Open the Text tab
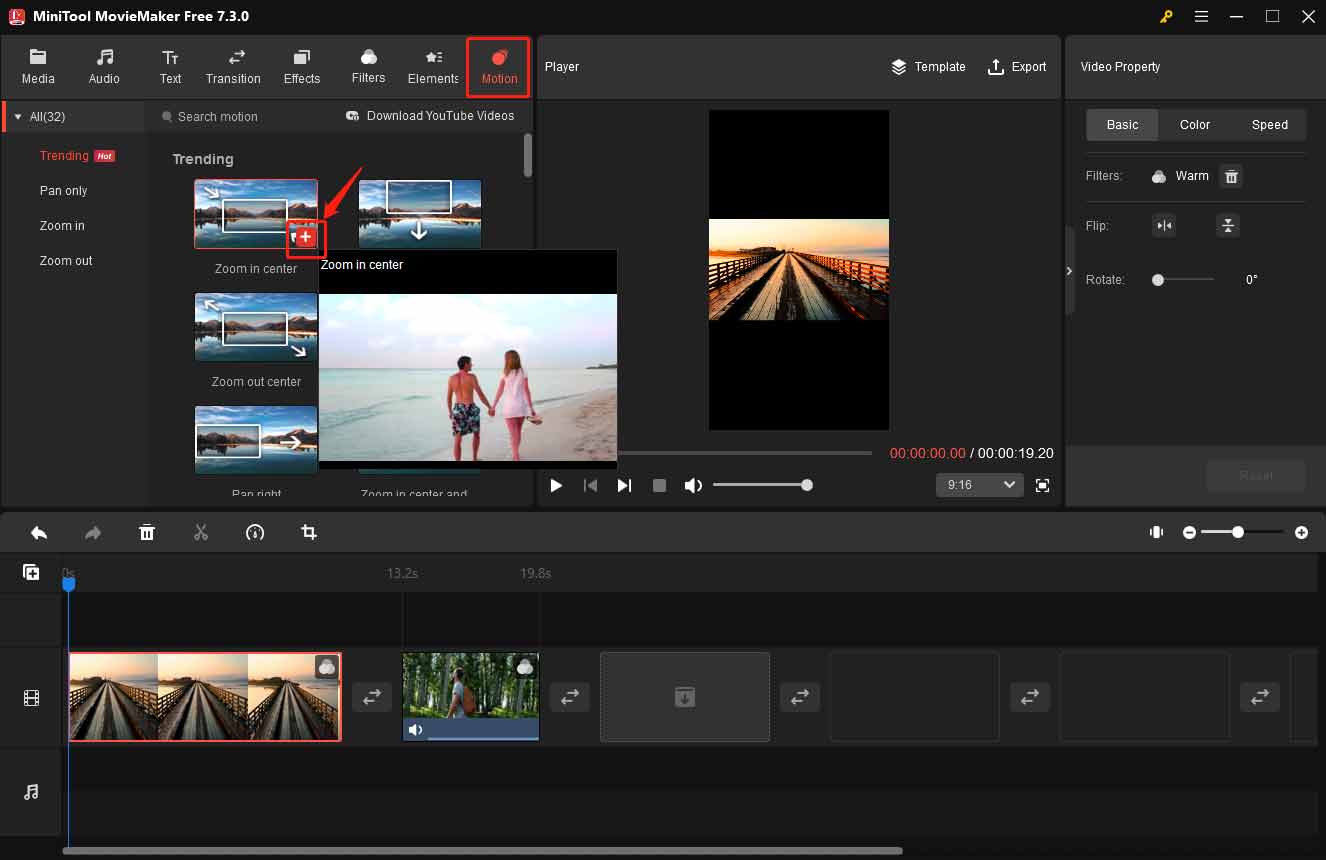Viewport: 1326px width, 860px height. point(171,66)
